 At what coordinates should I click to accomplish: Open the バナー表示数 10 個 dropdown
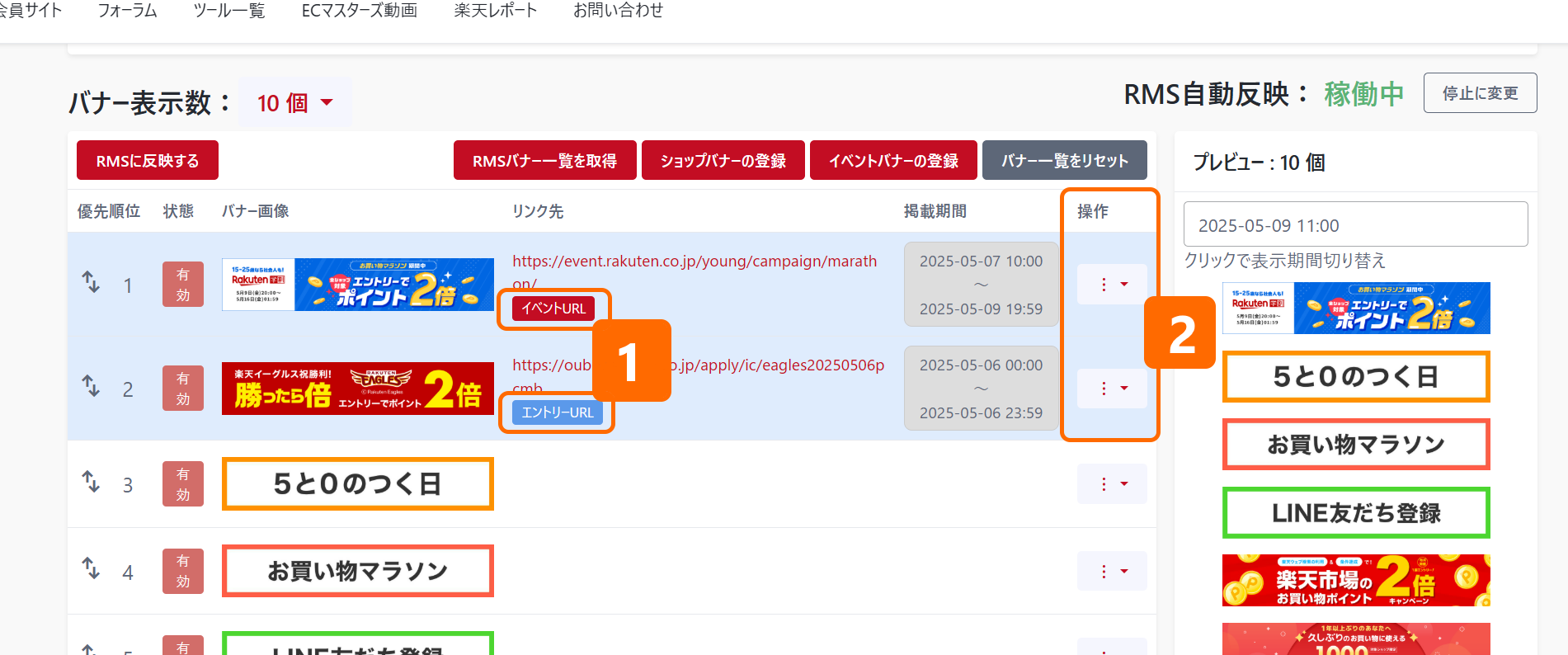(294, 103)
